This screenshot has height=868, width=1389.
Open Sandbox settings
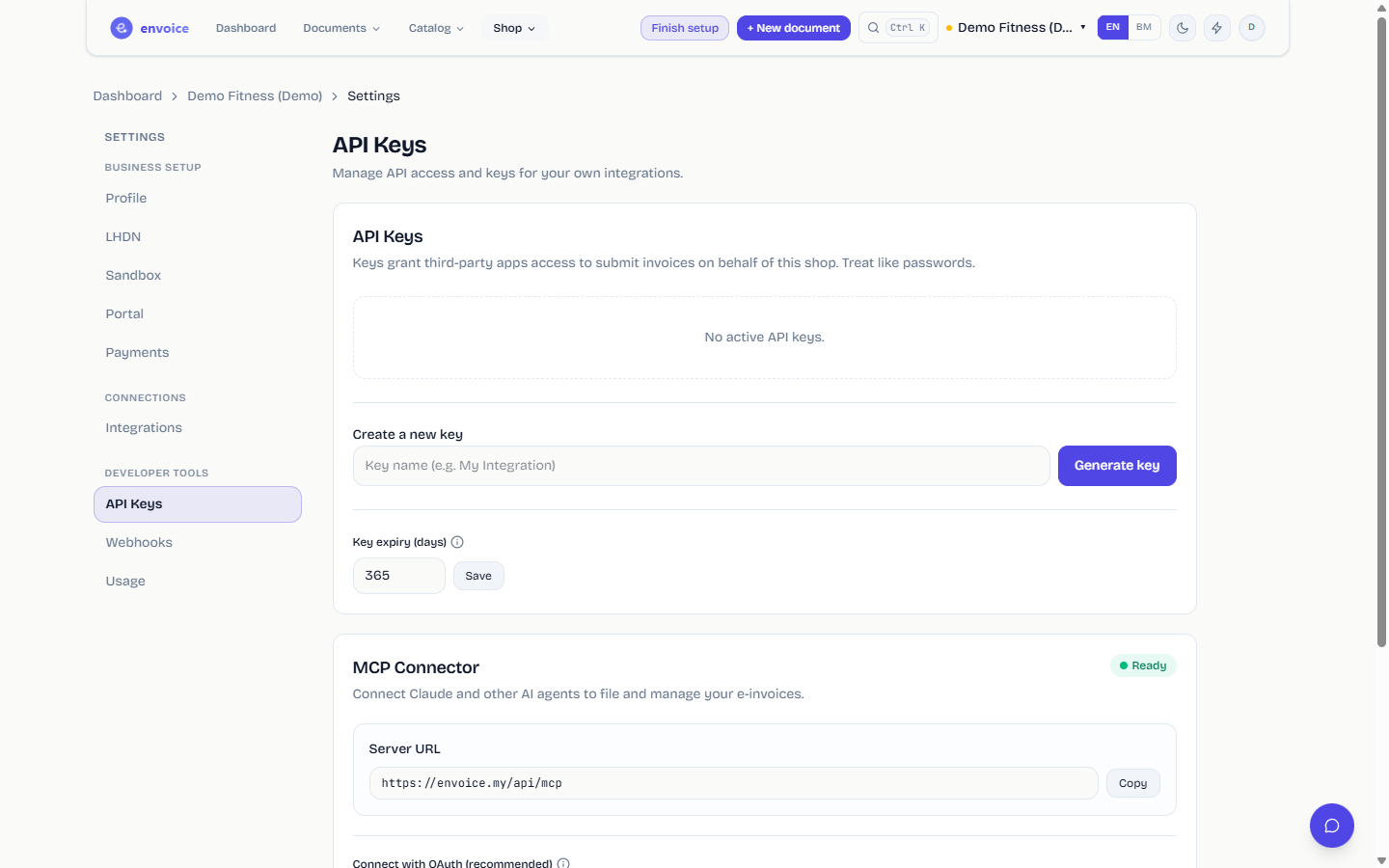pos(198,276)
